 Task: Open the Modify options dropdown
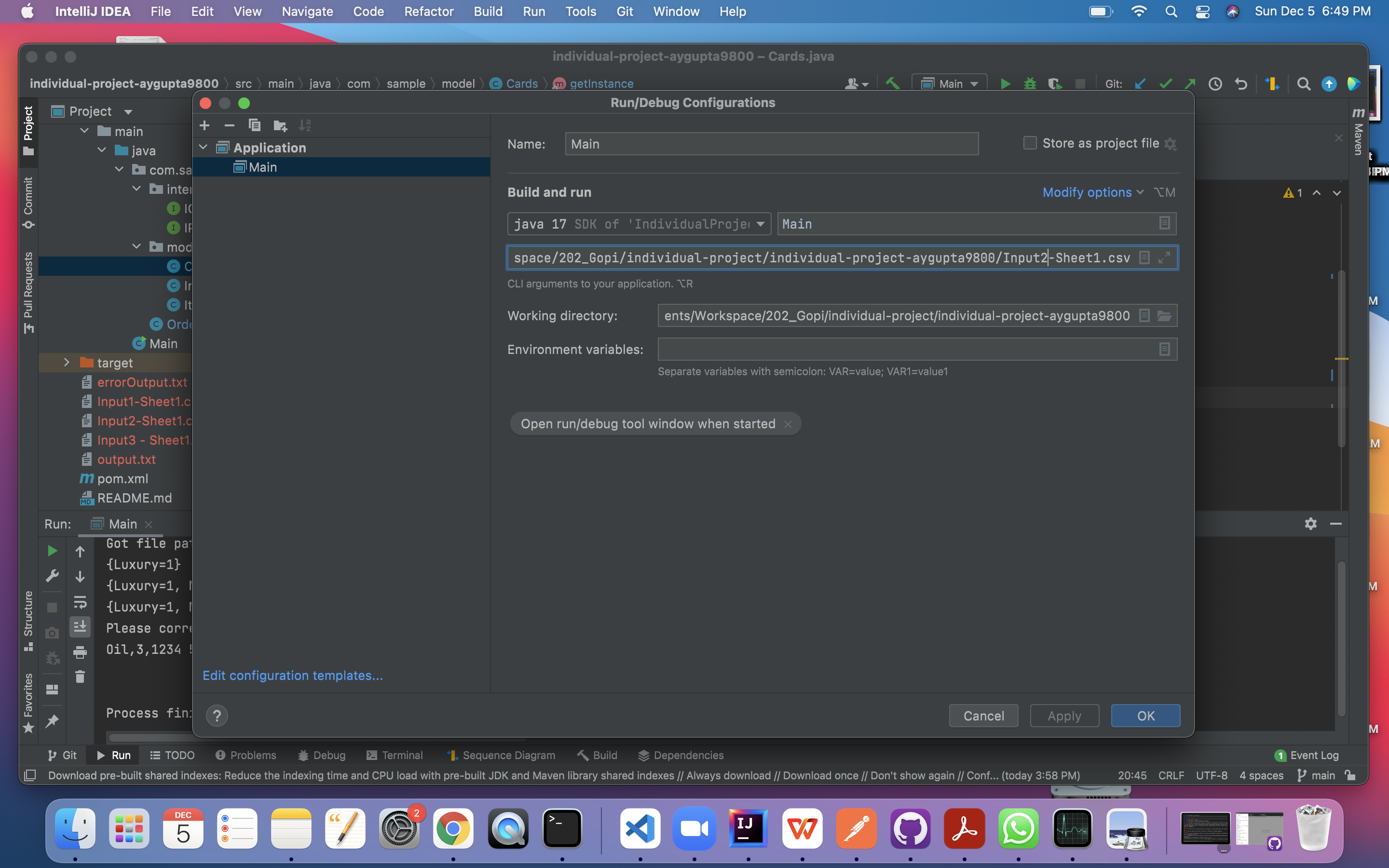(1093, 192)
